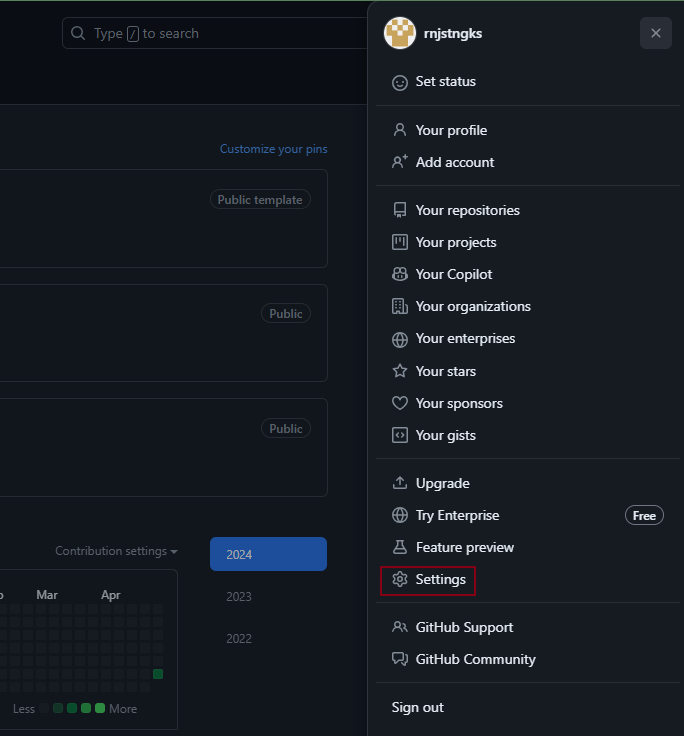Viewport: 684px width, 736px height.
Task: Open Your sponsors
Action: tap(528, 403)
